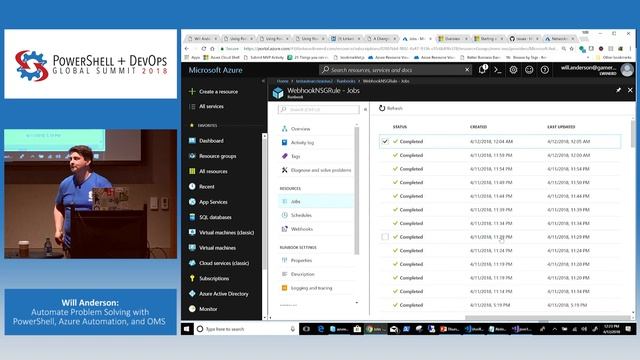The height and width of the screenshot is (360, 640).
Task: Click the runbook menu vertical scrollbar
Action: coord(357,190)
